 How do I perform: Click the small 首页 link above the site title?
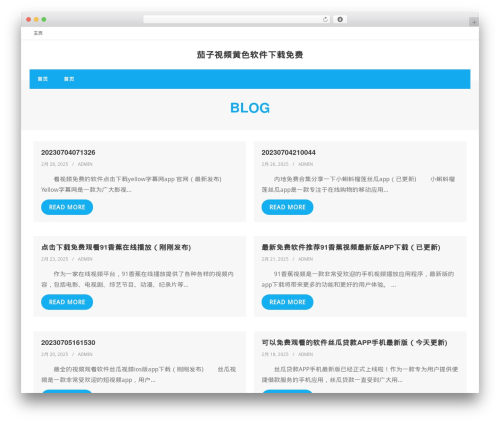(x=38, y=33)
